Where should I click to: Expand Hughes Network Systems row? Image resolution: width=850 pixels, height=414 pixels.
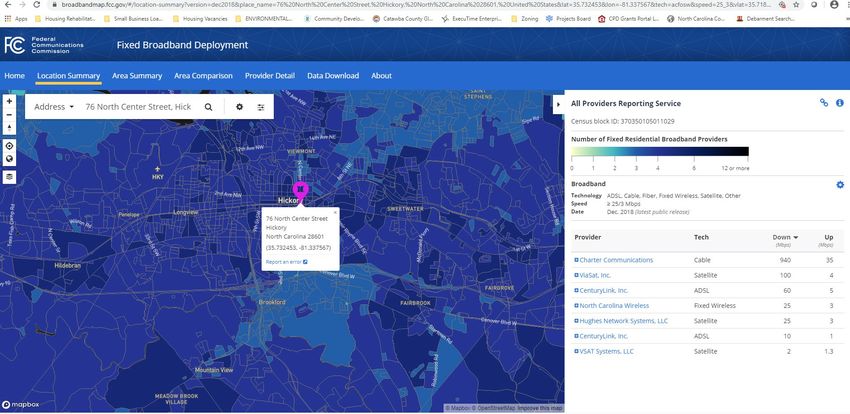(x=577, y=321)
